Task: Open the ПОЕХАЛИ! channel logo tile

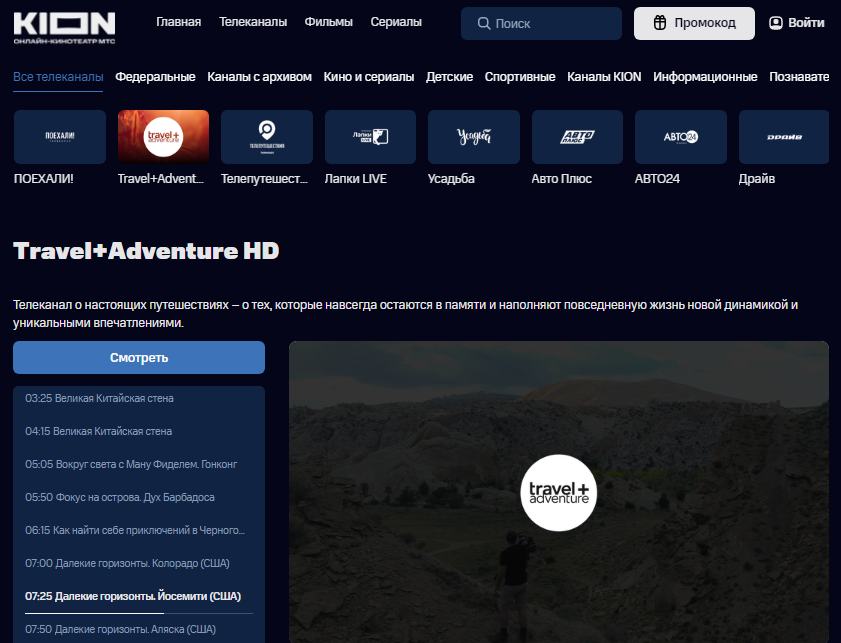Action: click(60, 137)
